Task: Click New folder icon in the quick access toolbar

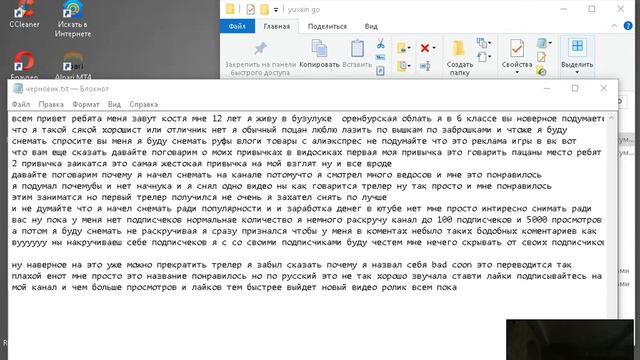Action: tap(264, 9)
